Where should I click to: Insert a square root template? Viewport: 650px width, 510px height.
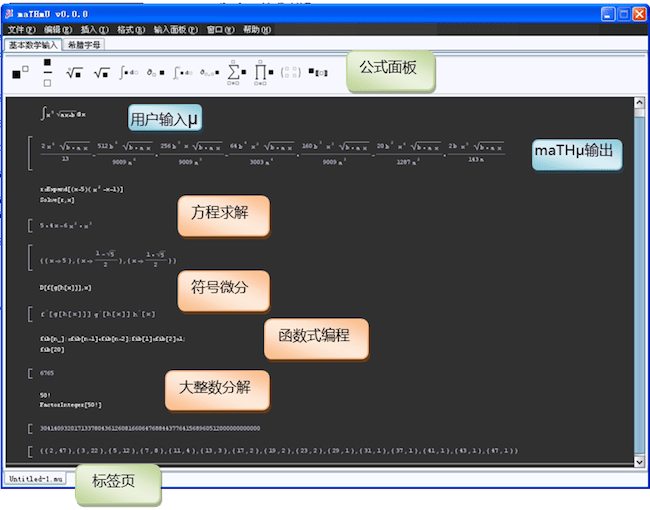tap(102, 73)
